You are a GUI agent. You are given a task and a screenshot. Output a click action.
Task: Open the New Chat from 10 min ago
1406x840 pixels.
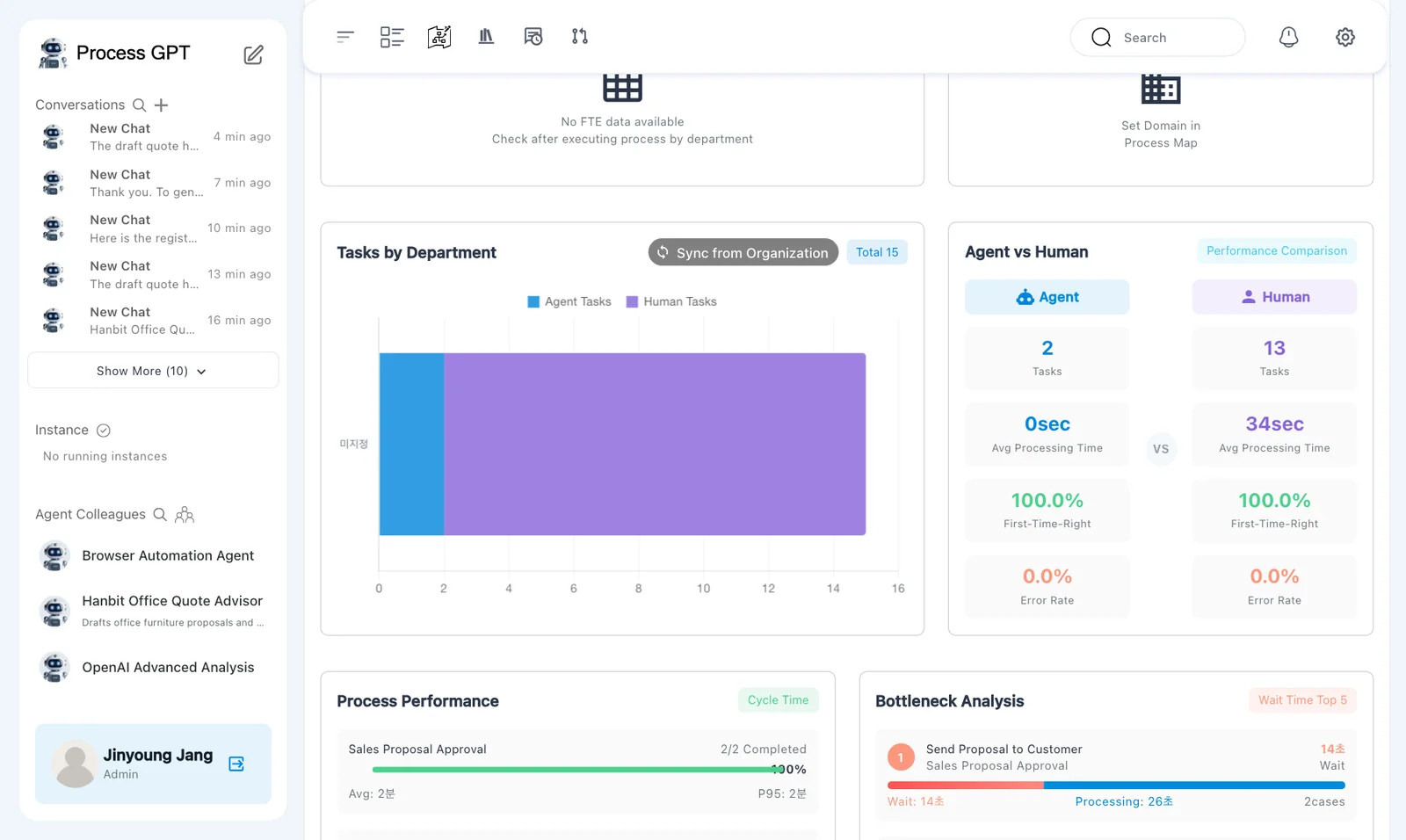[x=153, y=228]
